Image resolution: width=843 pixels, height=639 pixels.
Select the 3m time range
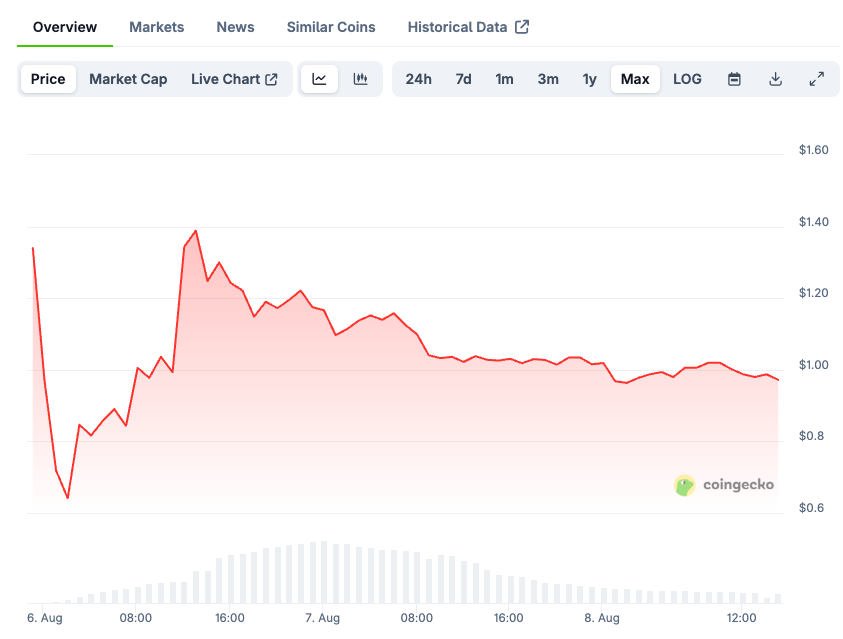(548, 78)
